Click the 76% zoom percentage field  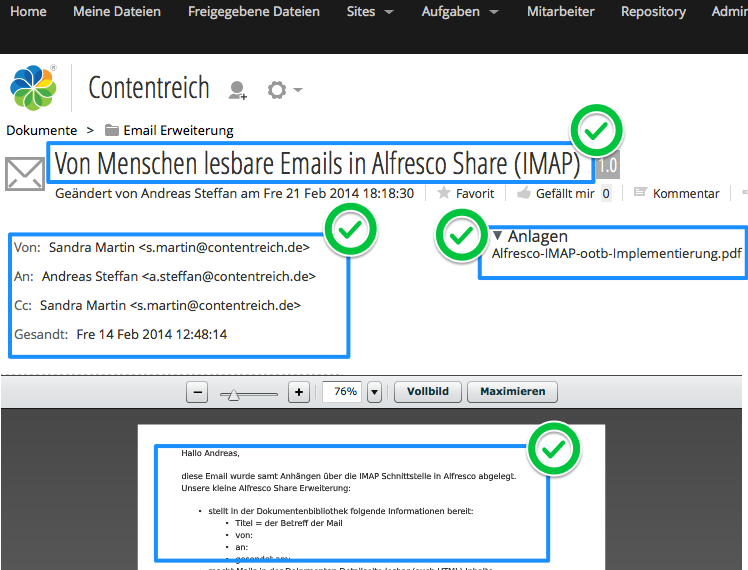point(345,392)
